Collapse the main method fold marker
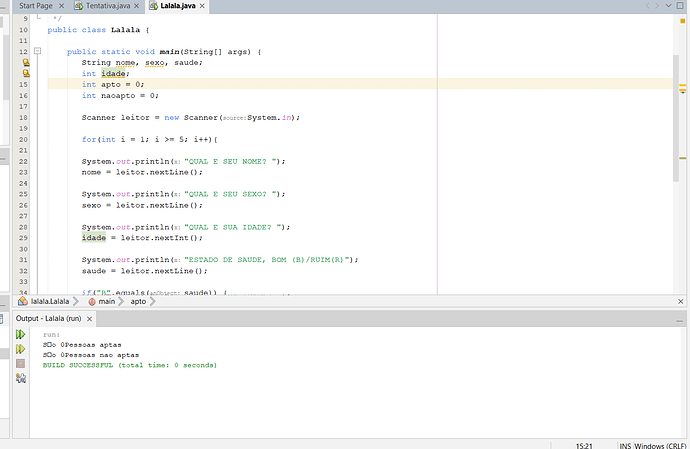 37,51
